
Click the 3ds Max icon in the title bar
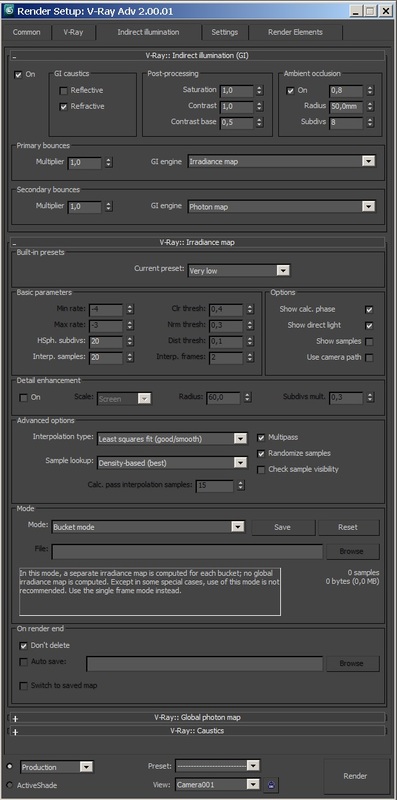click(x=9, y=10)
